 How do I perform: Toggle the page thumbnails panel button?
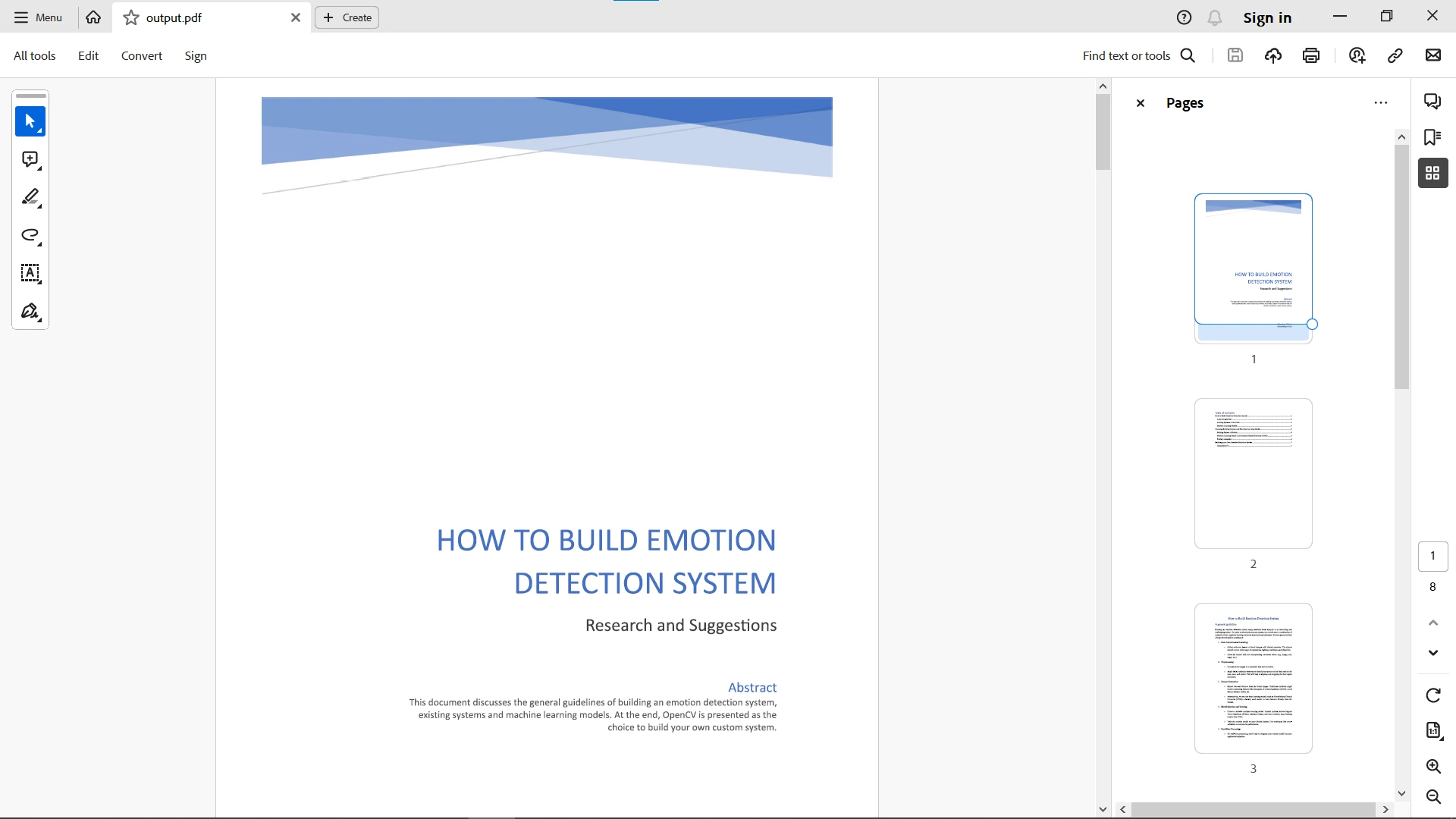point(1432,173)
